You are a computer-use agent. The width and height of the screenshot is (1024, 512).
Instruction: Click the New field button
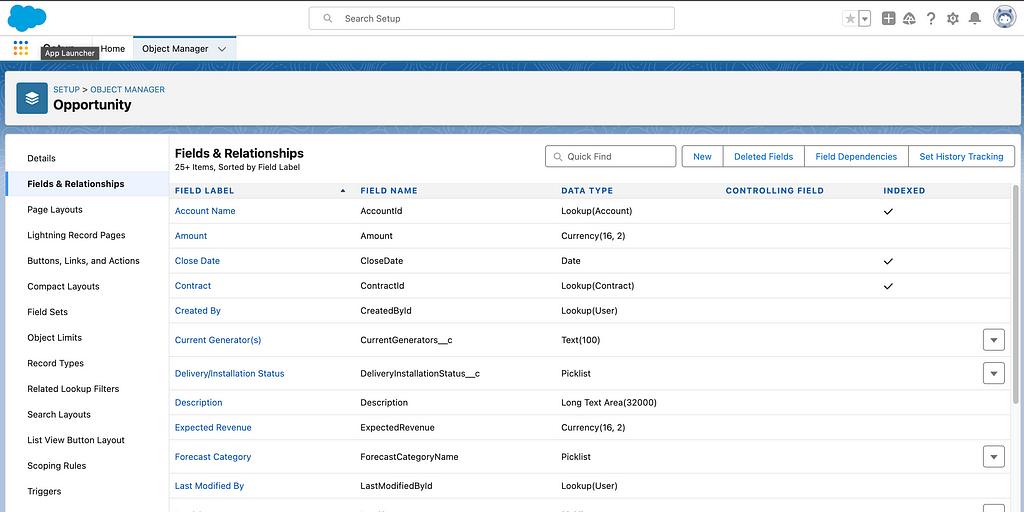click(x=702, y=157)
